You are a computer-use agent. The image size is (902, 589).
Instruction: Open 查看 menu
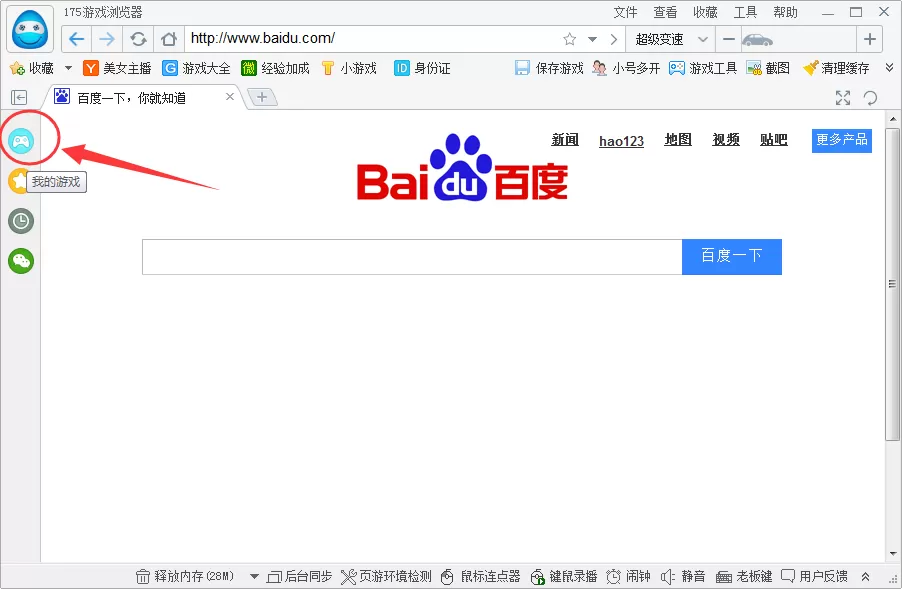pyautogui.click(x=665, y=12)
